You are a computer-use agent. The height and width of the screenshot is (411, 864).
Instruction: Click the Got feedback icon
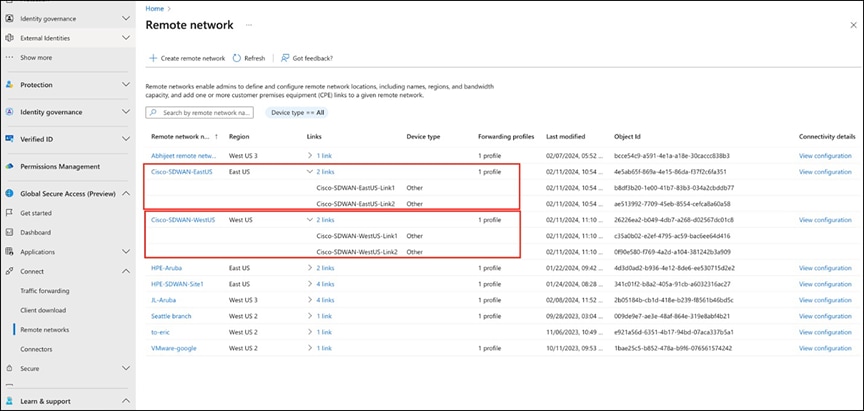pyautogui.click(x=284, y=58)
